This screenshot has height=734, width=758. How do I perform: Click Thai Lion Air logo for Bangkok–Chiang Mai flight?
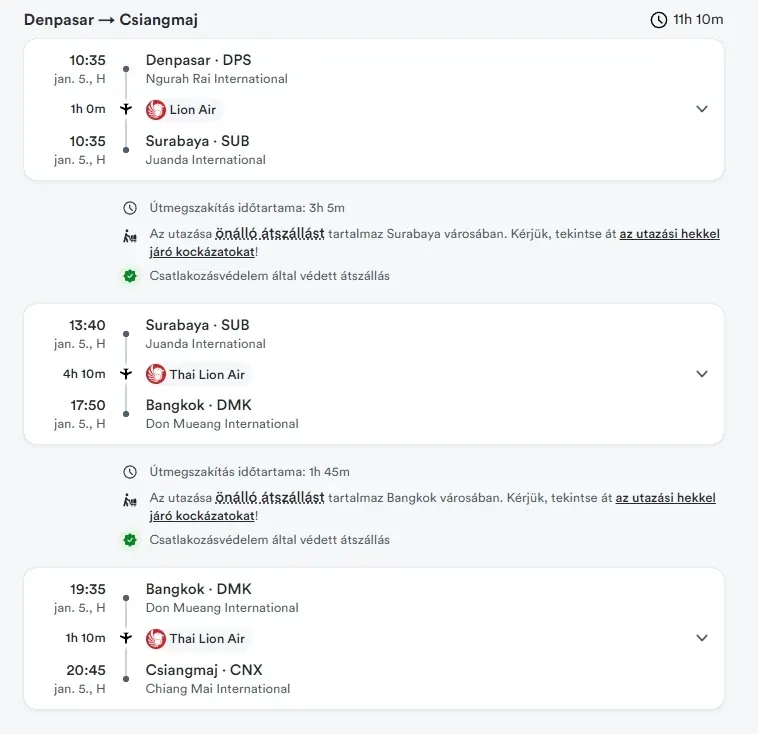[x=156, y=638]
